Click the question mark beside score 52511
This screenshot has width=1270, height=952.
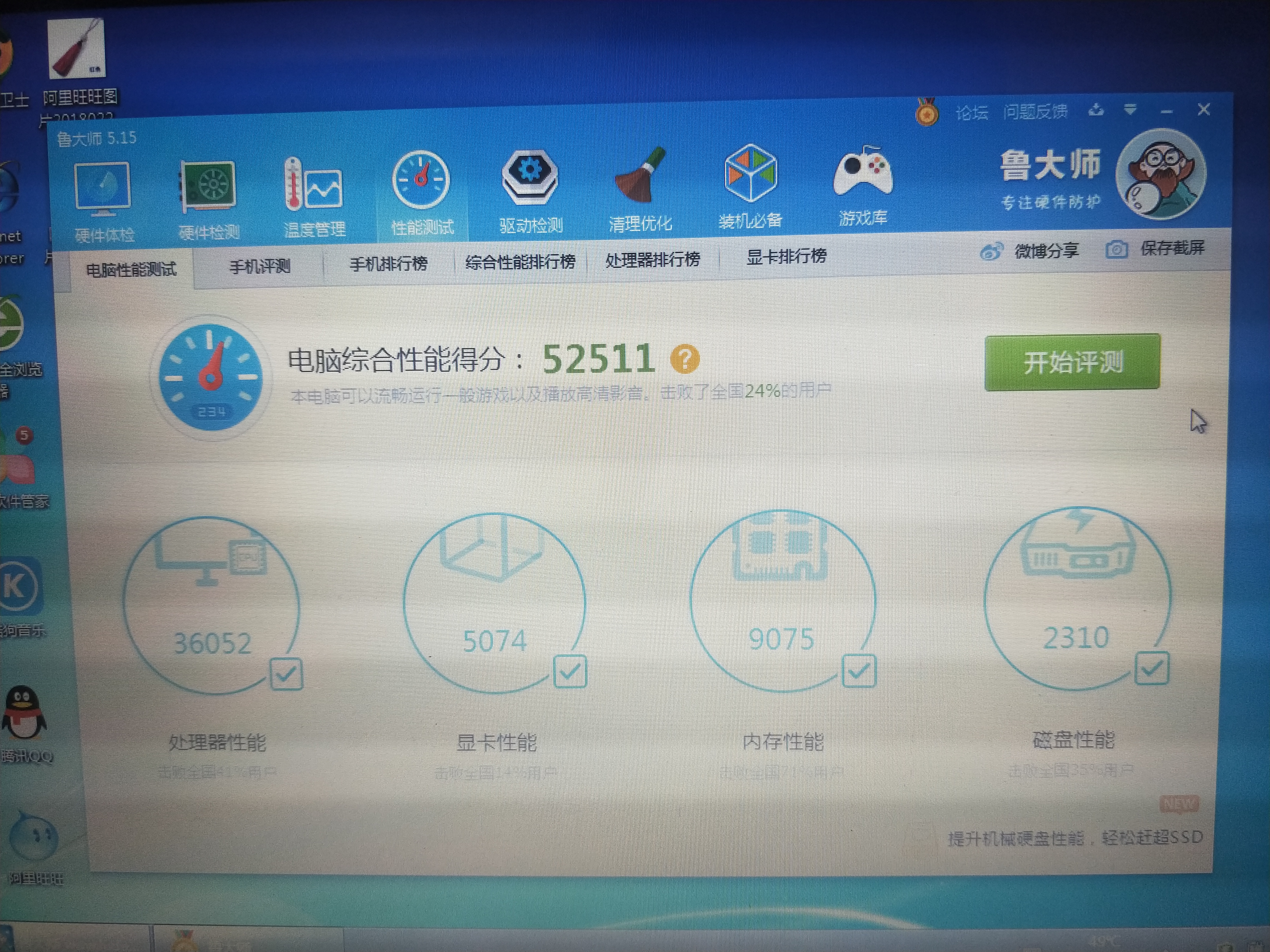[x=685, y=359]
